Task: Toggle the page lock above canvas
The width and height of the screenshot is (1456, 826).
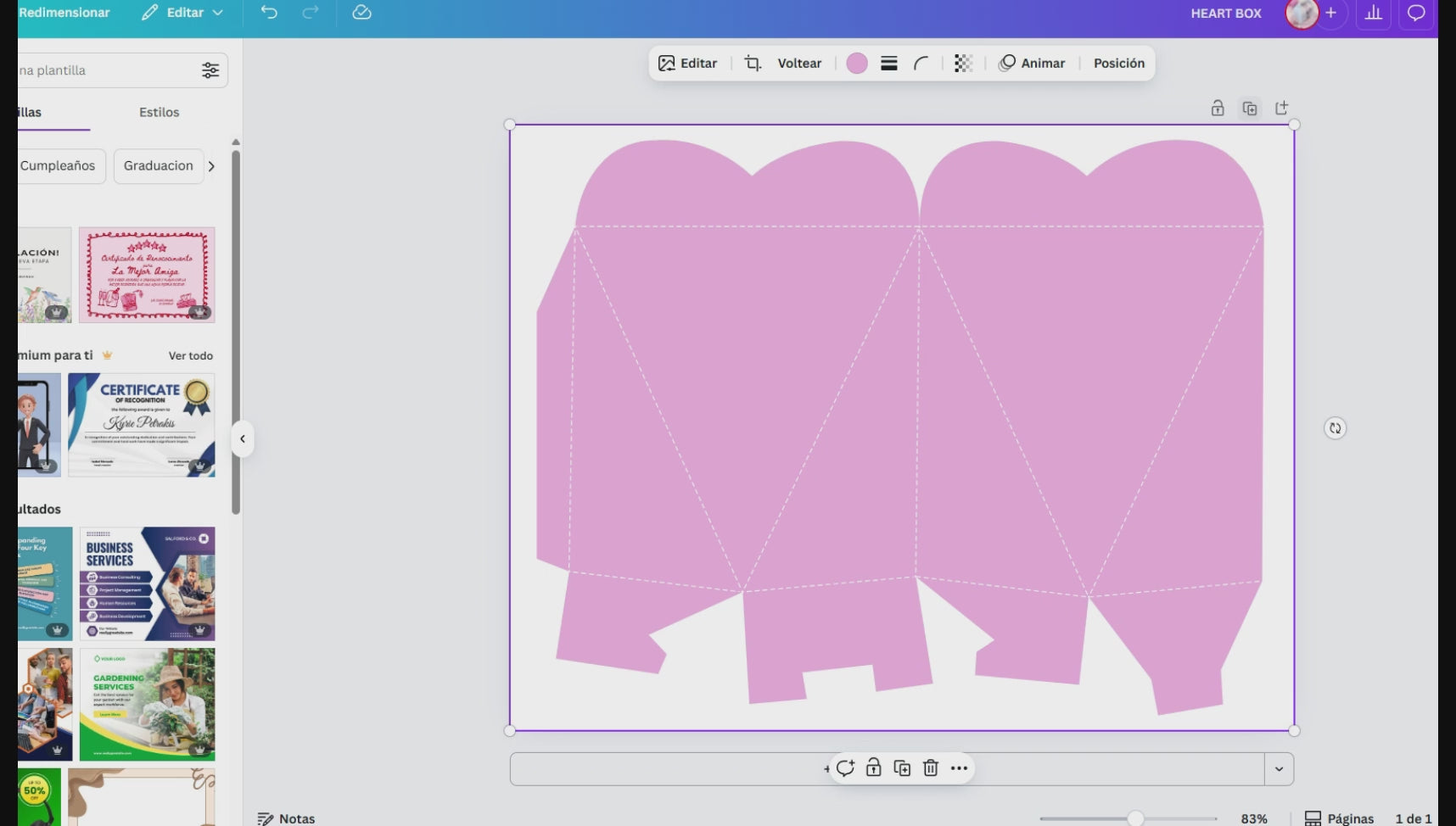Action: pyautogui.click(x=1218, y=109)
